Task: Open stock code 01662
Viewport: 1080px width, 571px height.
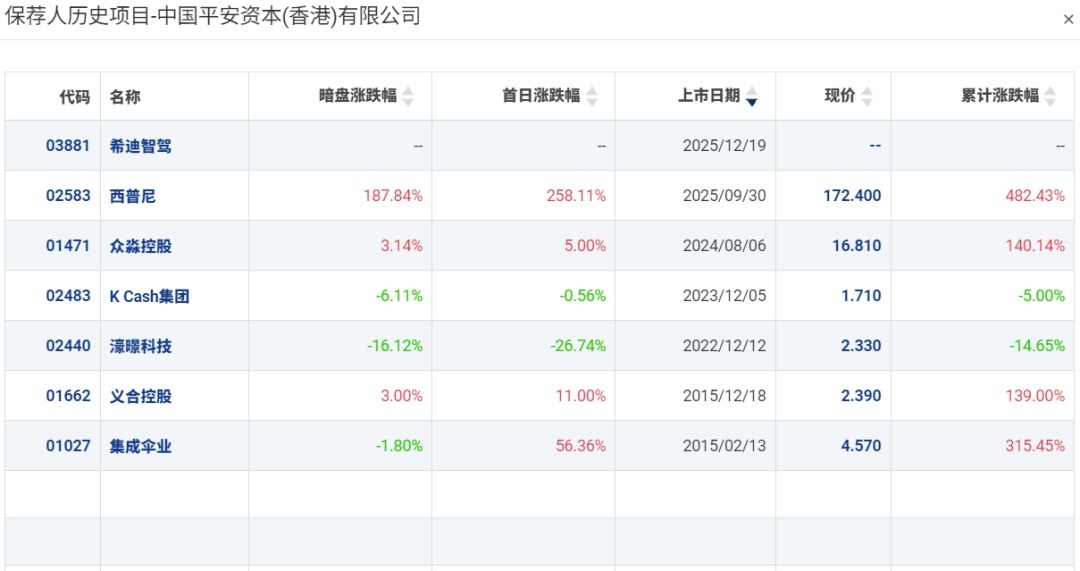Action: 68,396
